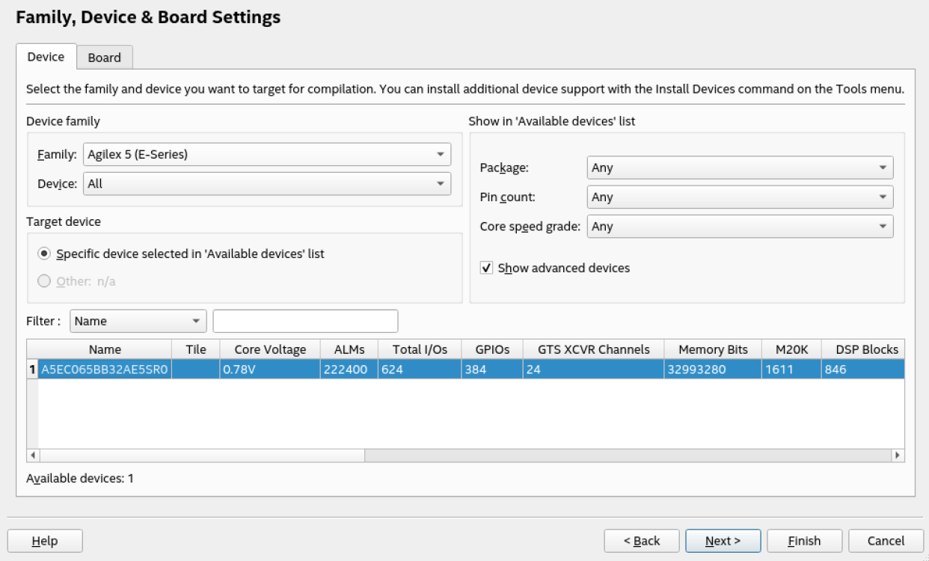
Task: Click the Name column header
Action: click(x=105, y=349)
